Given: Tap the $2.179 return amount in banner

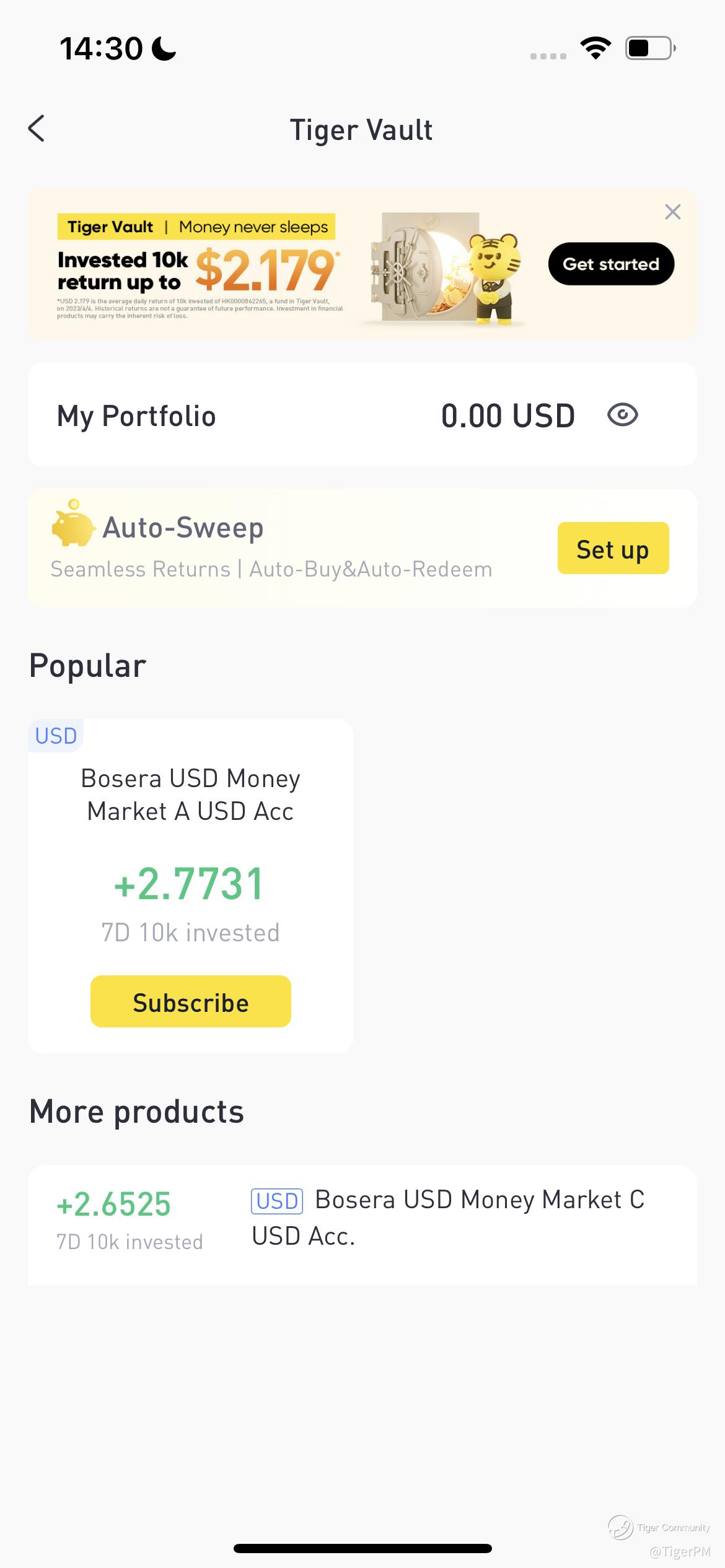Looking at the screenshot, I should pyautogui.click(x=266, y=271).
